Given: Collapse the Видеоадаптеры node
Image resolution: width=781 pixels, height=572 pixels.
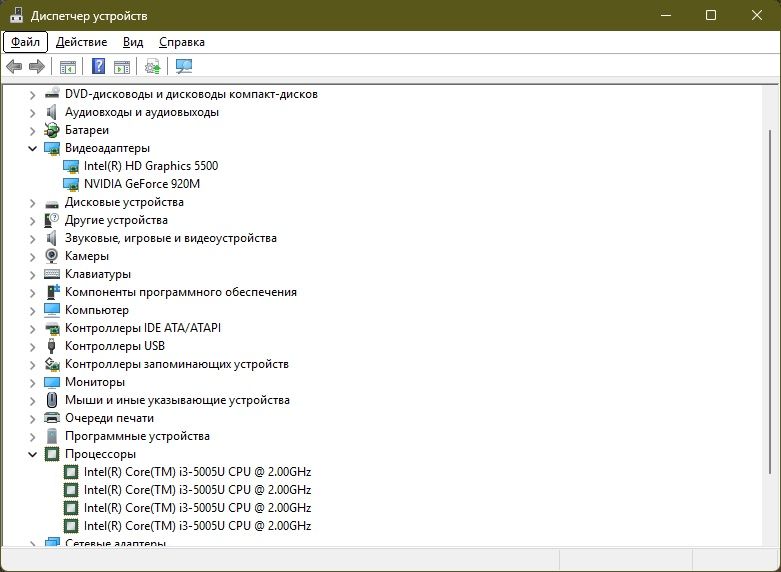Looking at the screenshot, I should pos(32,148).
